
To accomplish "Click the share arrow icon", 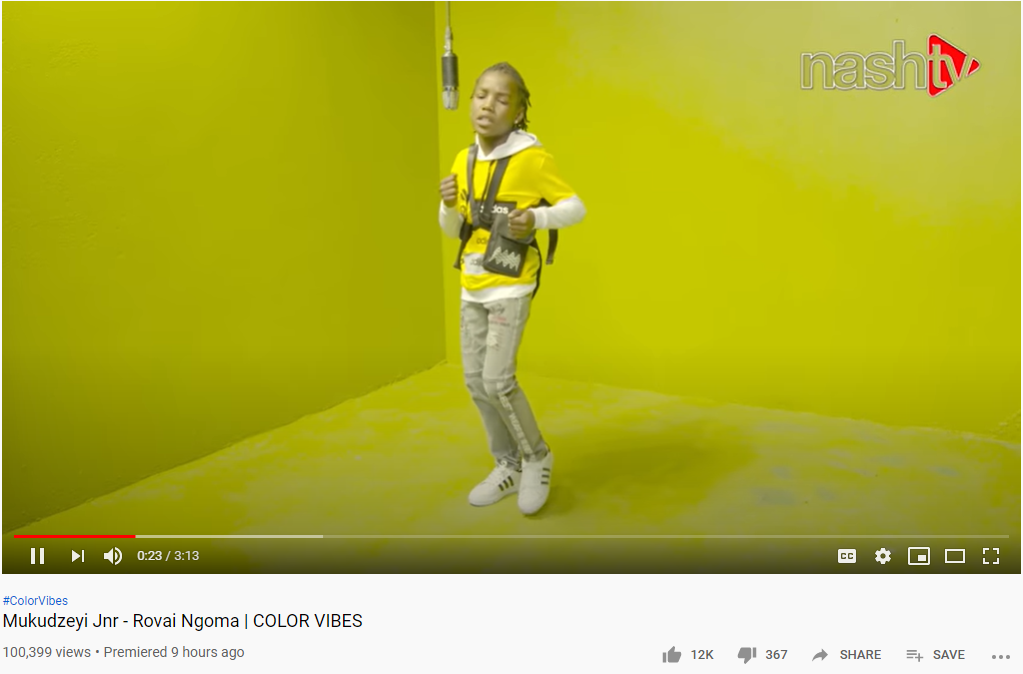I will tap(820, 654).
